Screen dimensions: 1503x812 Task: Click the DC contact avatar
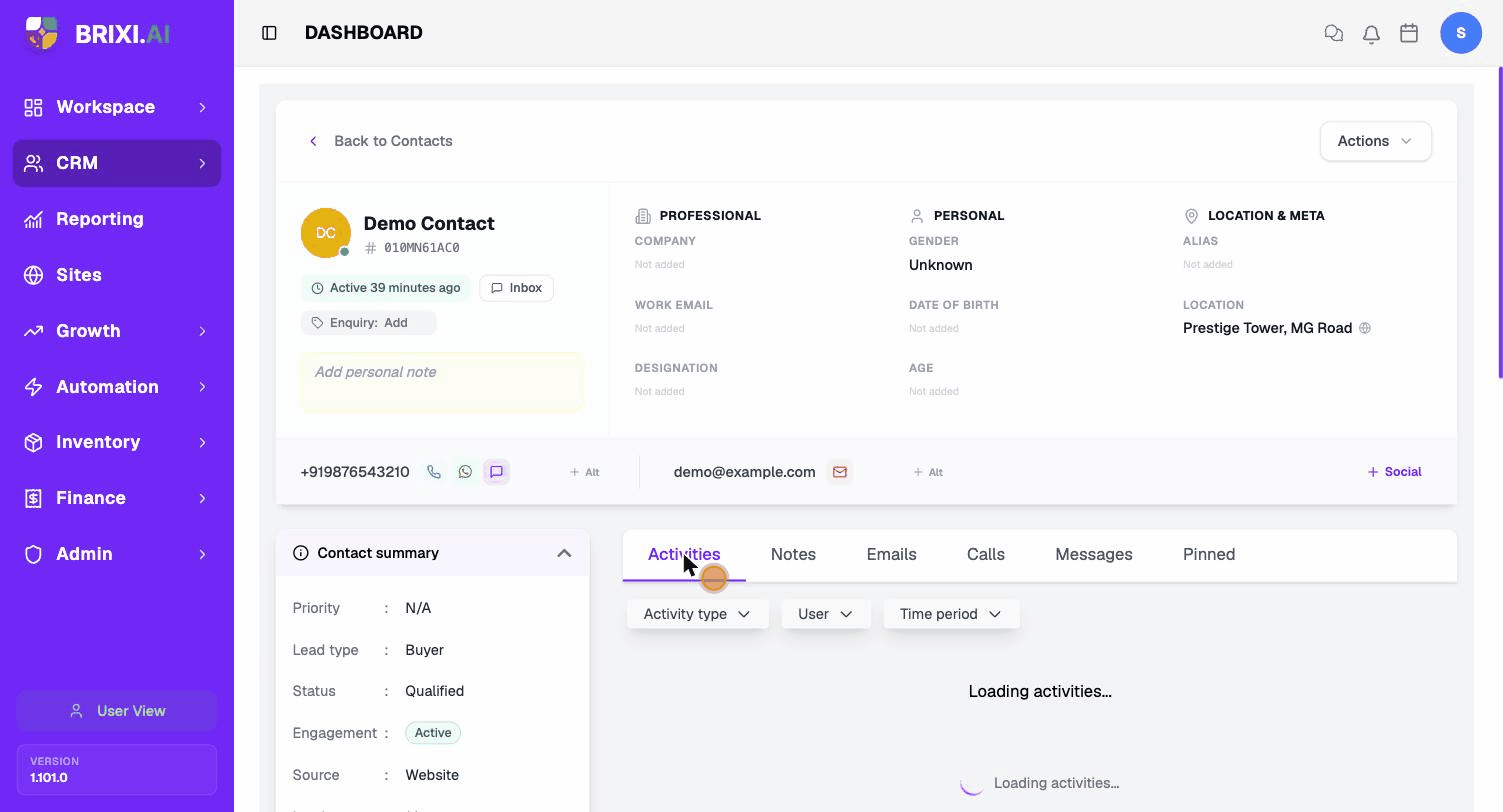click(x=325, y=233)
